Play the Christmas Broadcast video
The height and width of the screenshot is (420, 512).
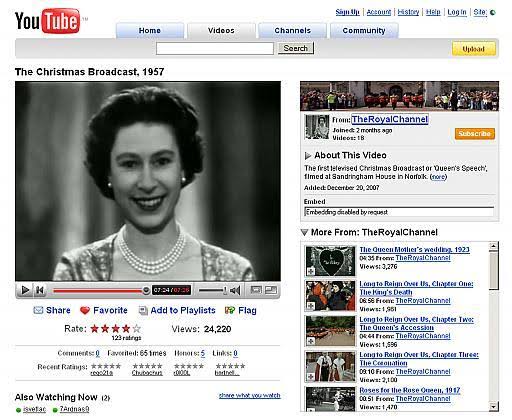tap(25, 290)
